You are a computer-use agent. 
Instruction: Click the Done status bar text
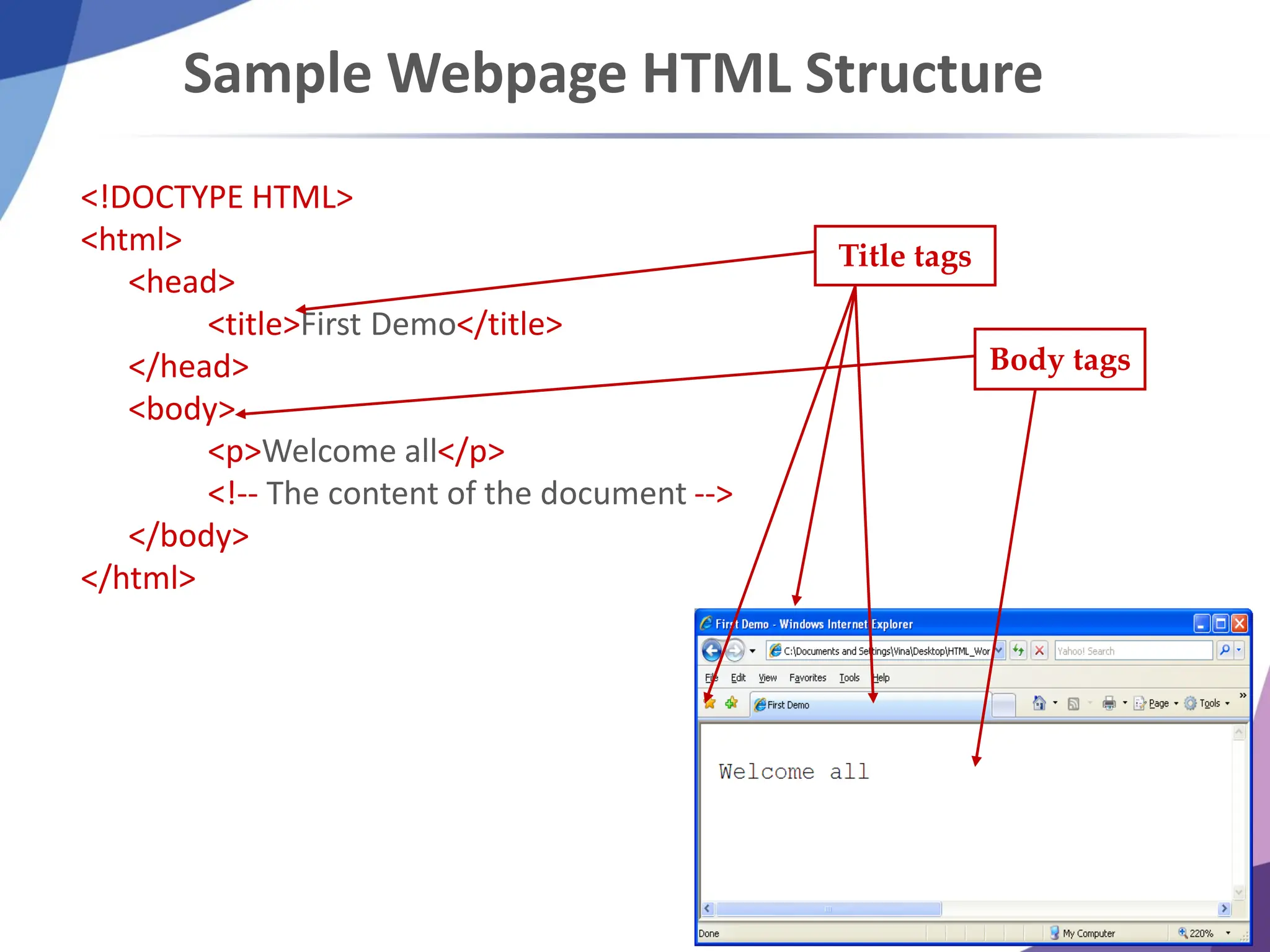tap(709, 933)
